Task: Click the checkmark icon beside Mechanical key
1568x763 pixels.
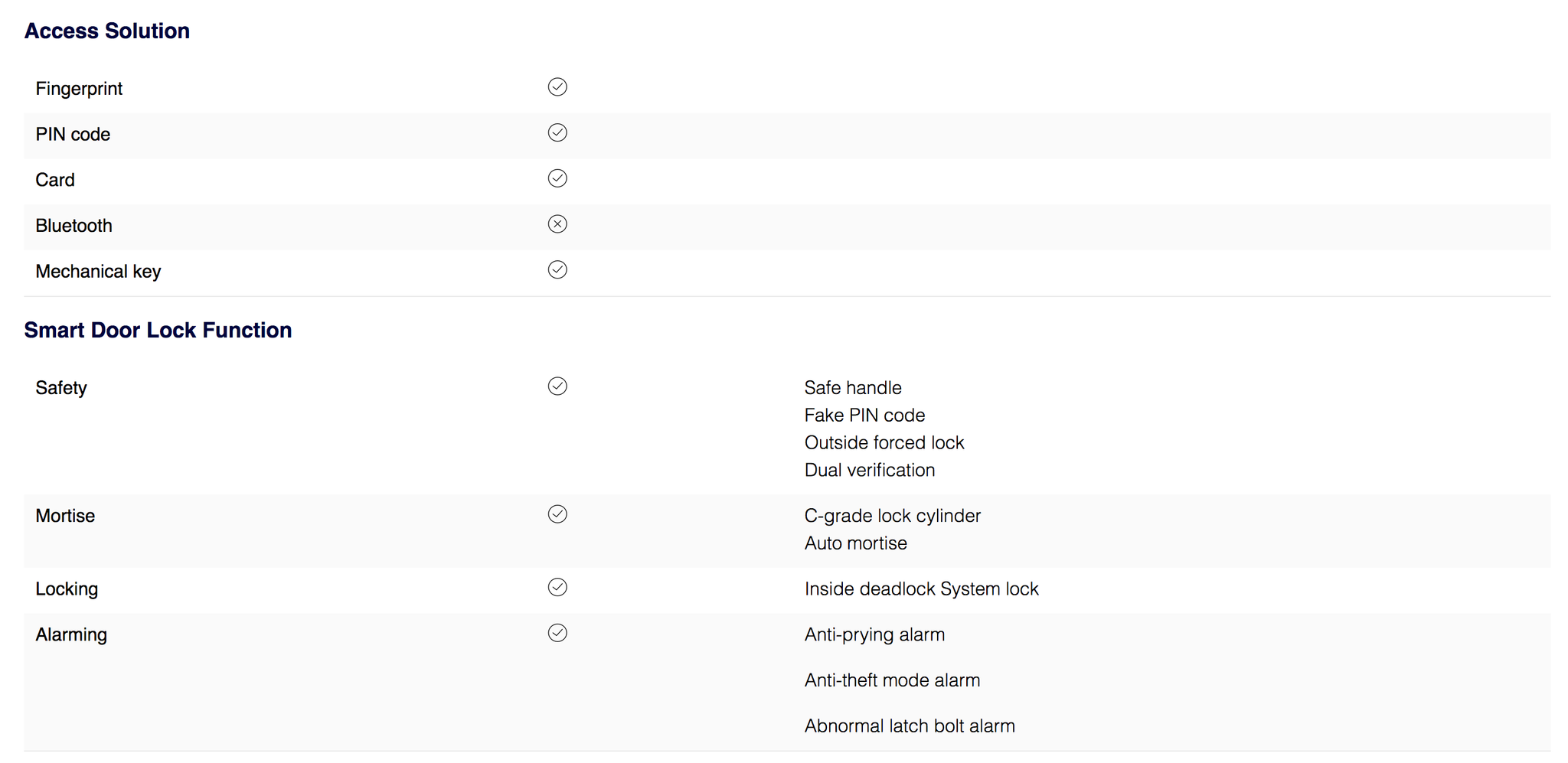Action: pos(557,270)
